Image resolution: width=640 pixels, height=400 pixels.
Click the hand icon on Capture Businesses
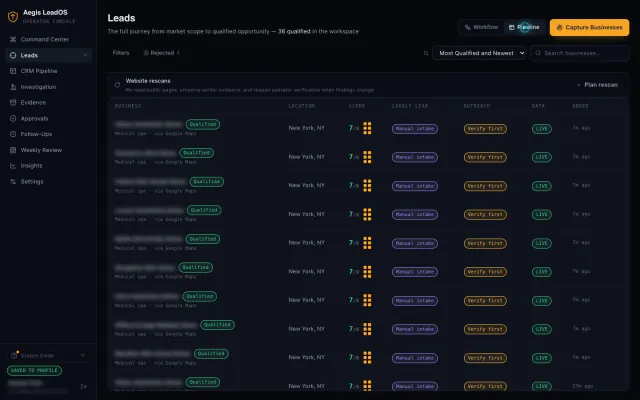(x=560, y=27)
